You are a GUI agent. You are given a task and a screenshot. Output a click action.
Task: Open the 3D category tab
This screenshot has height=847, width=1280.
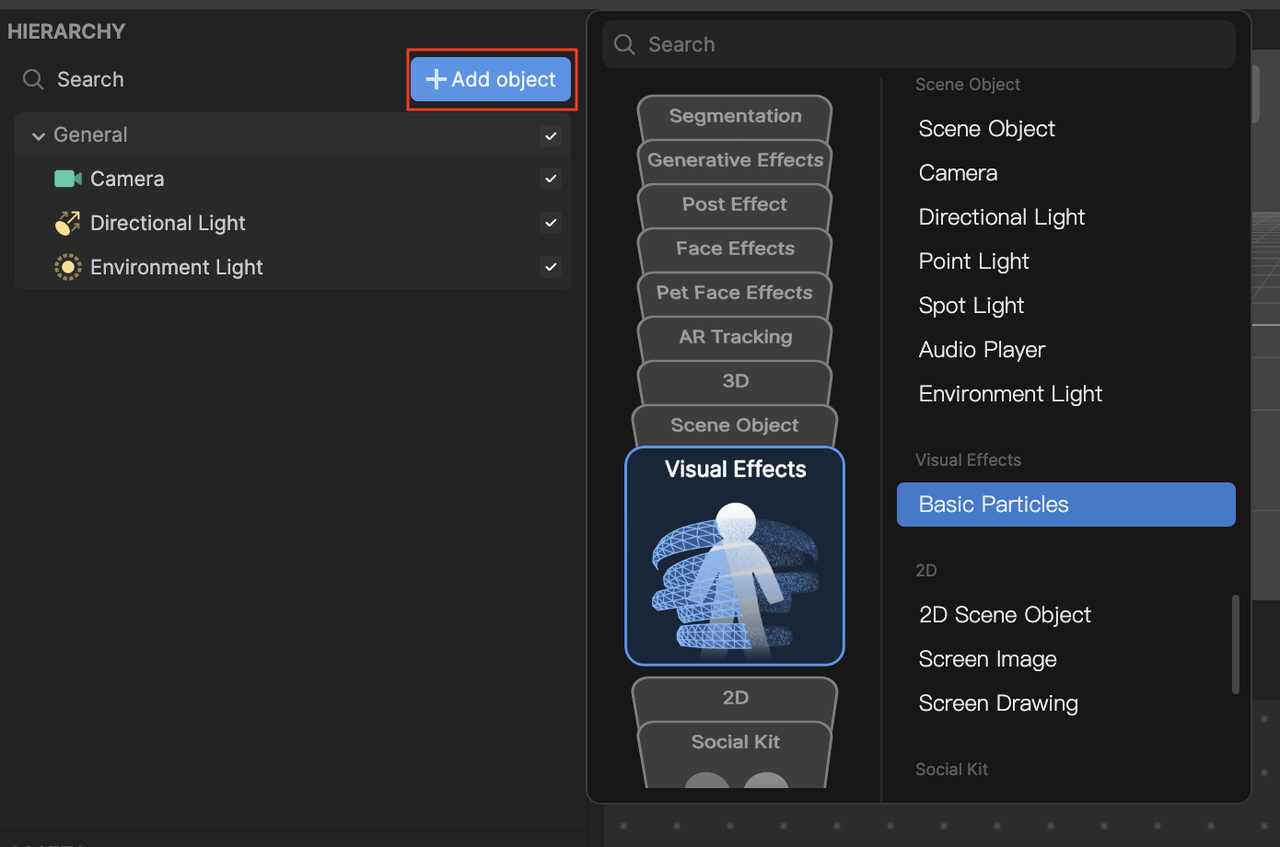click(734, 381)
